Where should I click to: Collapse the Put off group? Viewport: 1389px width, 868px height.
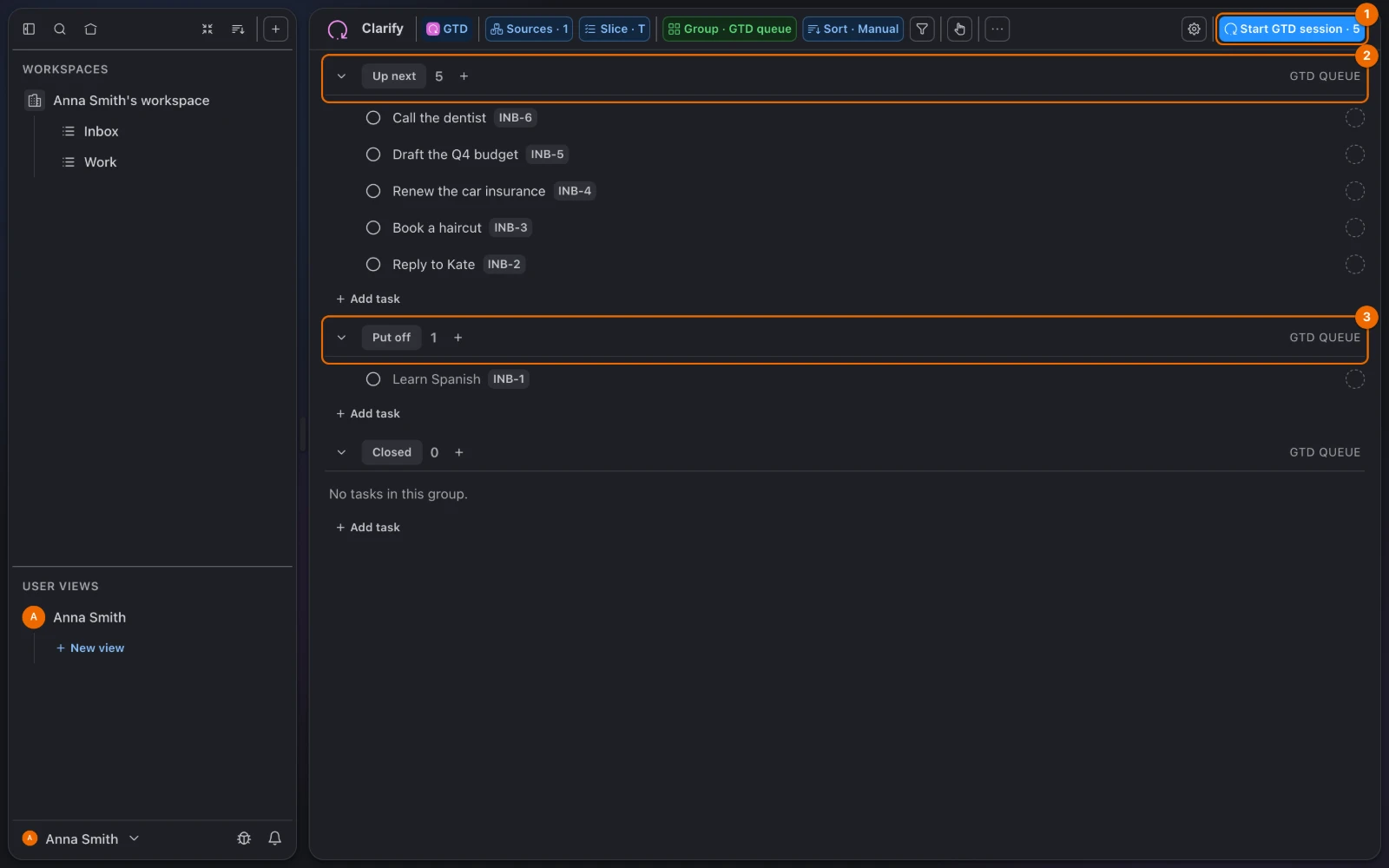tap(341, 338)
